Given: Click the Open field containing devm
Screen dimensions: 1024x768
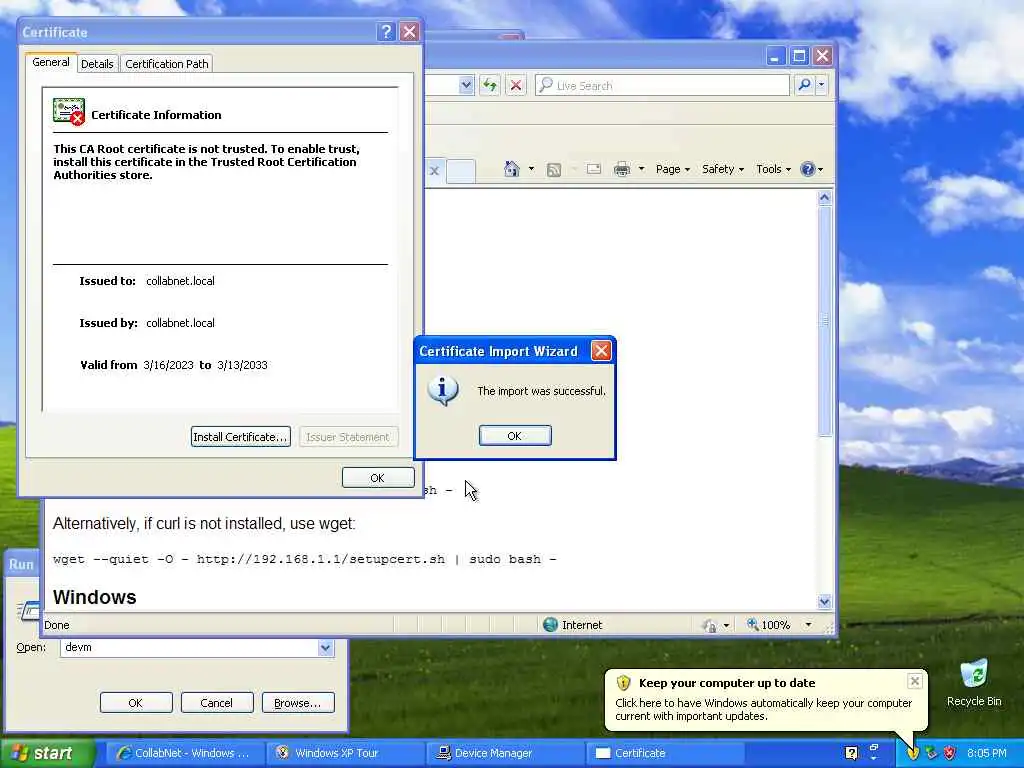Looking at the screenshot, I should [x=189, y=647].
